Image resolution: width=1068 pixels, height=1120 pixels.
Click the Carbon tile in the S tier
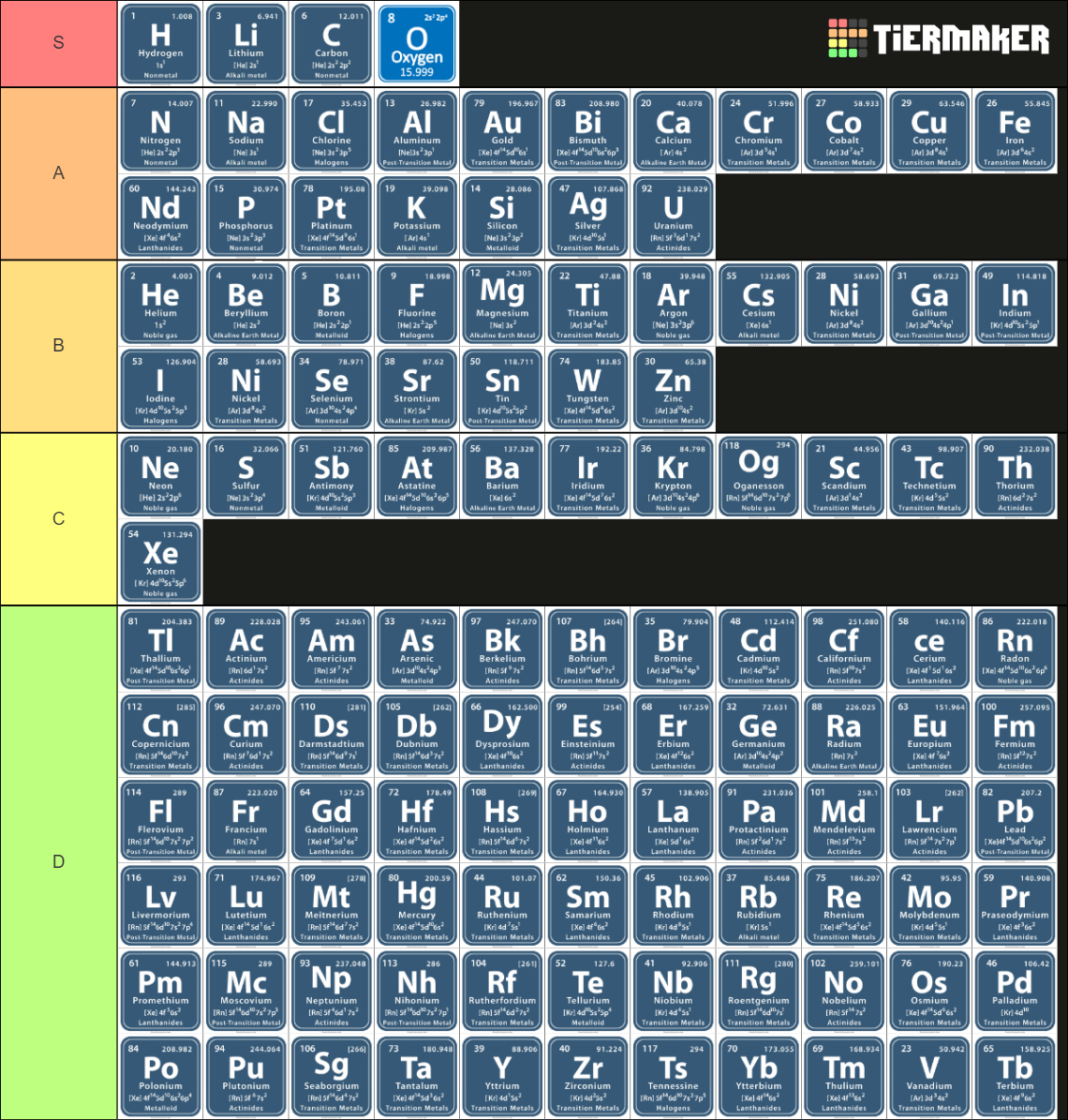(331, 44)
